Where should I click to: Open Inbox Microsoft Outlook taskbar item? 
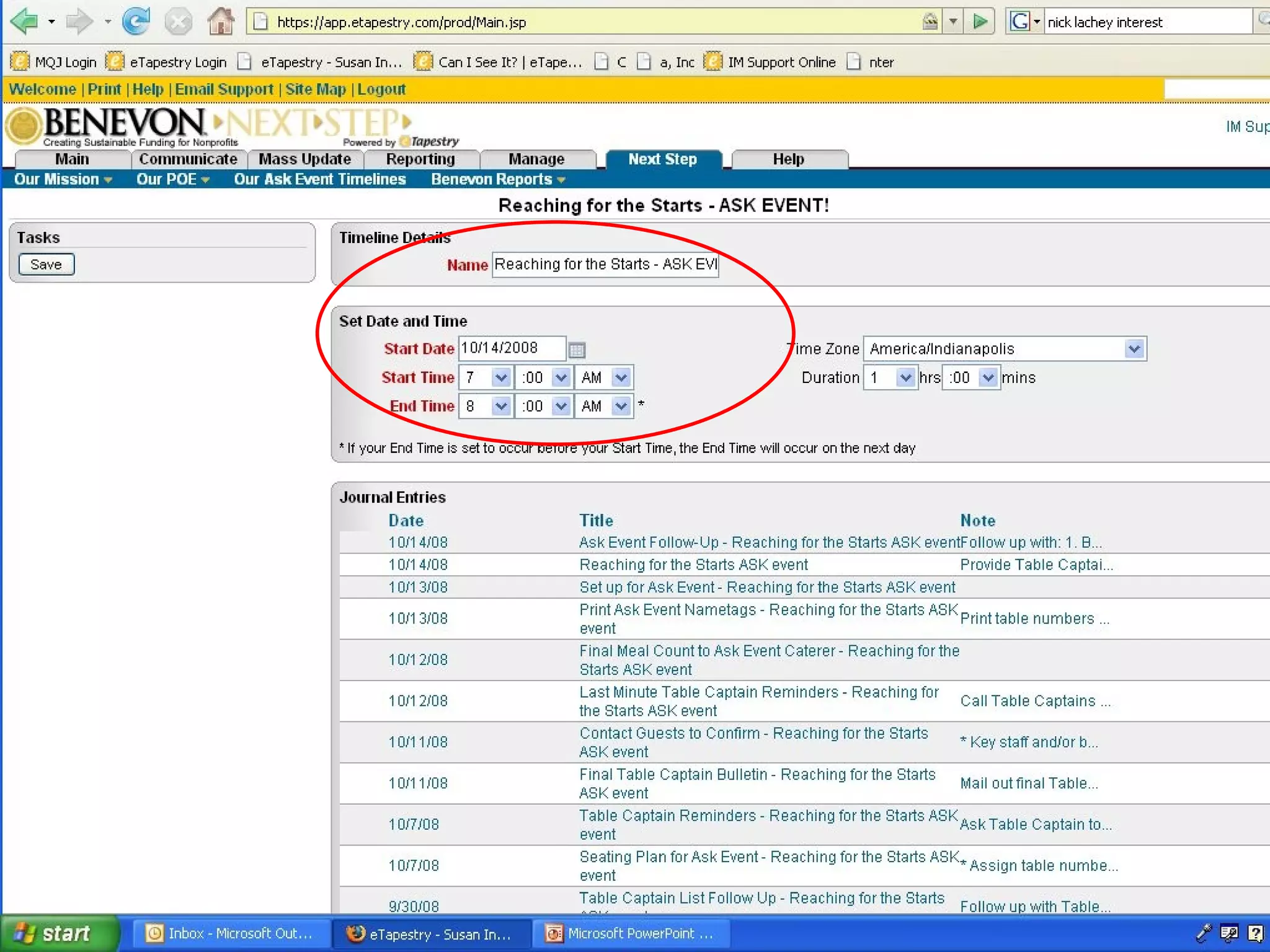[x=229, y=933]
